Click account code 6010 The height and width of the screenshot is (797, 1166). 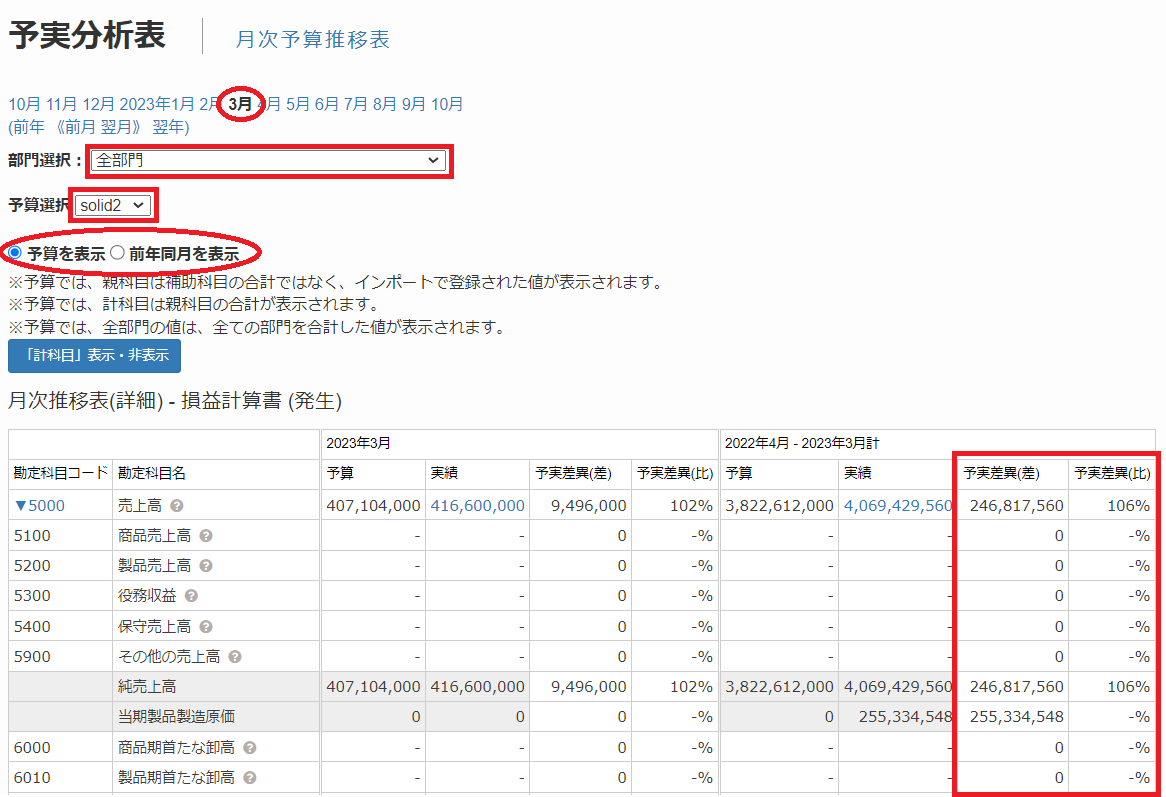pos(32,778)
